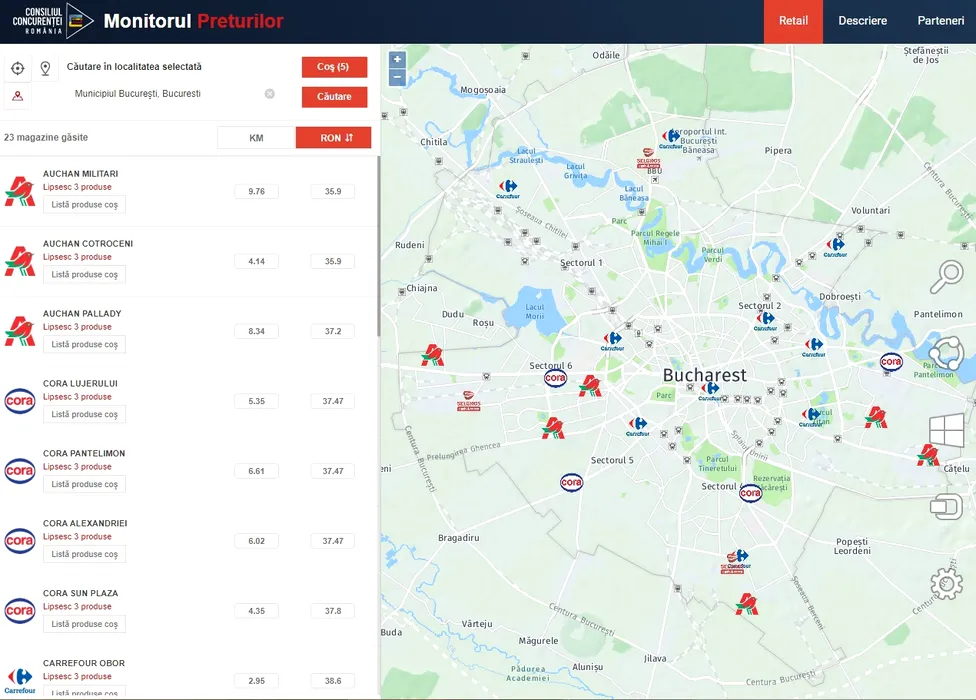Open the devices charm icon
The height and width of the screenshot is (700, 976).
click(945, 507)
